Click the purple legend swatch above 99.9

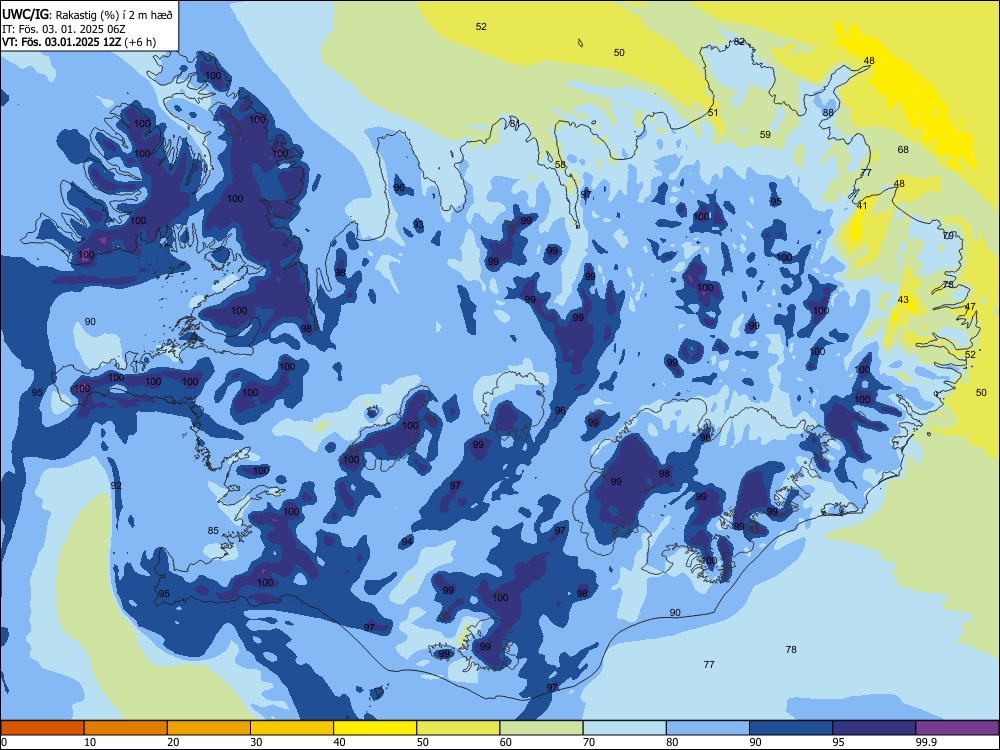click(x=957, y=728)
